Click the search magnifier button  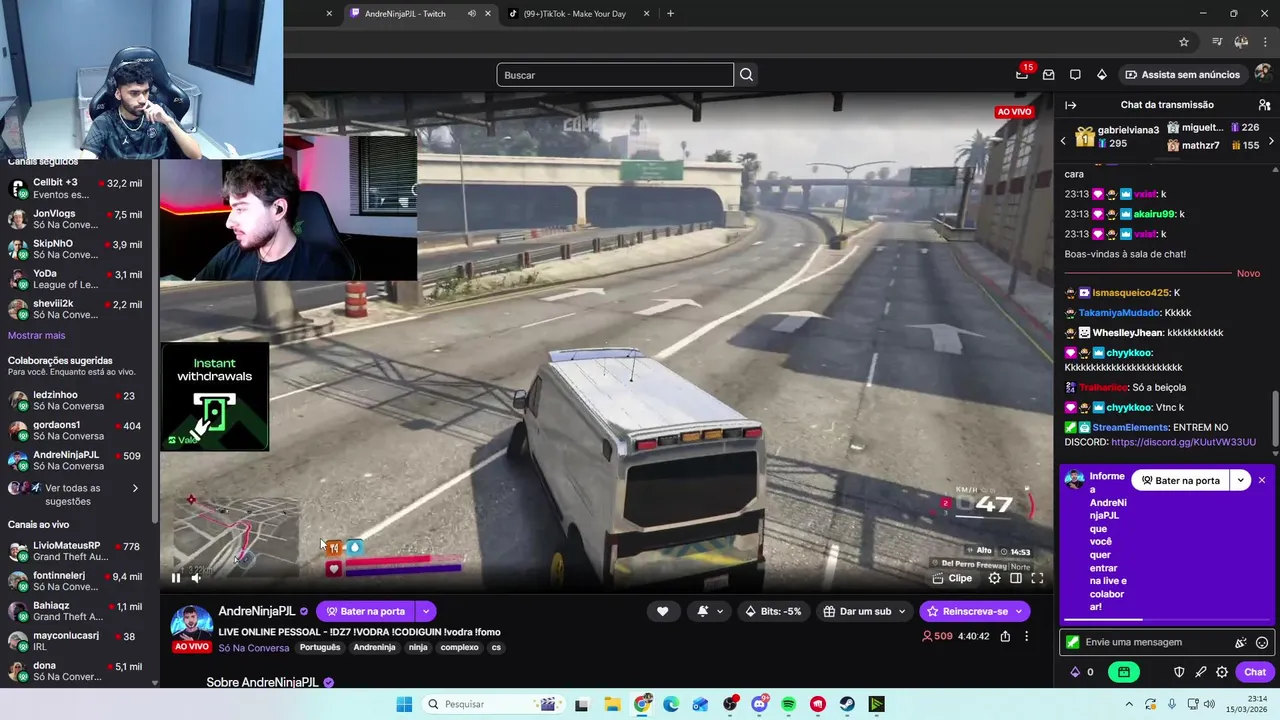click(x=746, y=75)
